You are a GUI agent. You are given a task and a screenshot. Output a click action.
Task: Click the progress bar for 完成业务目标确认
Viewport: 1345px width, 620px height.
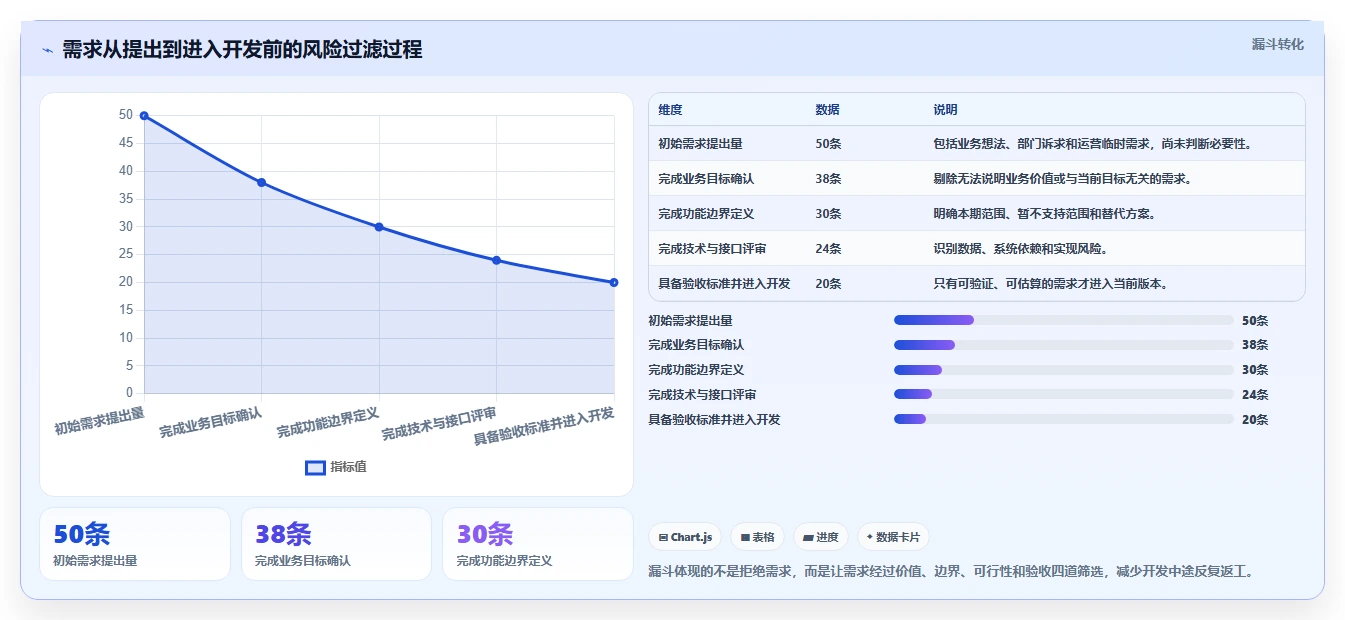[x=1063, y=345]
